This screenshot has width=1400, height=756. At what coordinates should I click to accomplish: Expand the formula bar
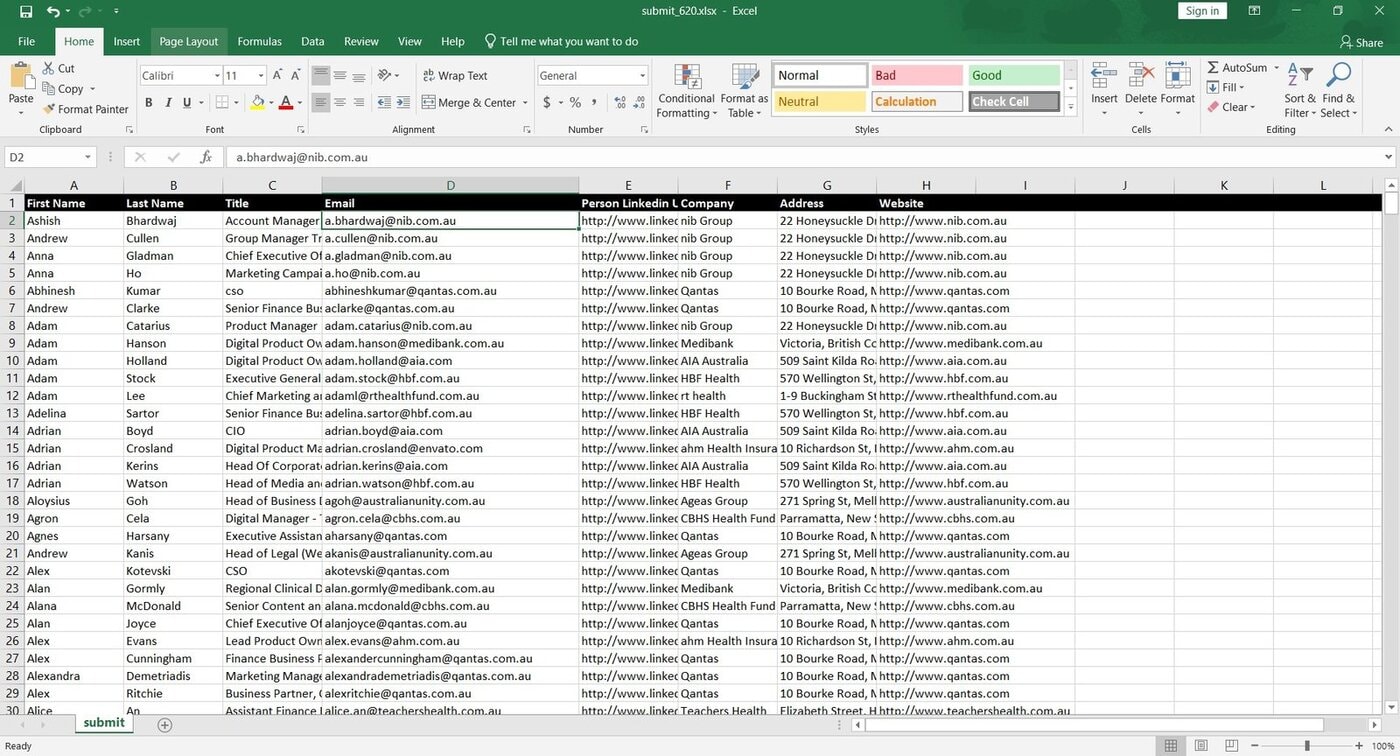coord(1388,157)
